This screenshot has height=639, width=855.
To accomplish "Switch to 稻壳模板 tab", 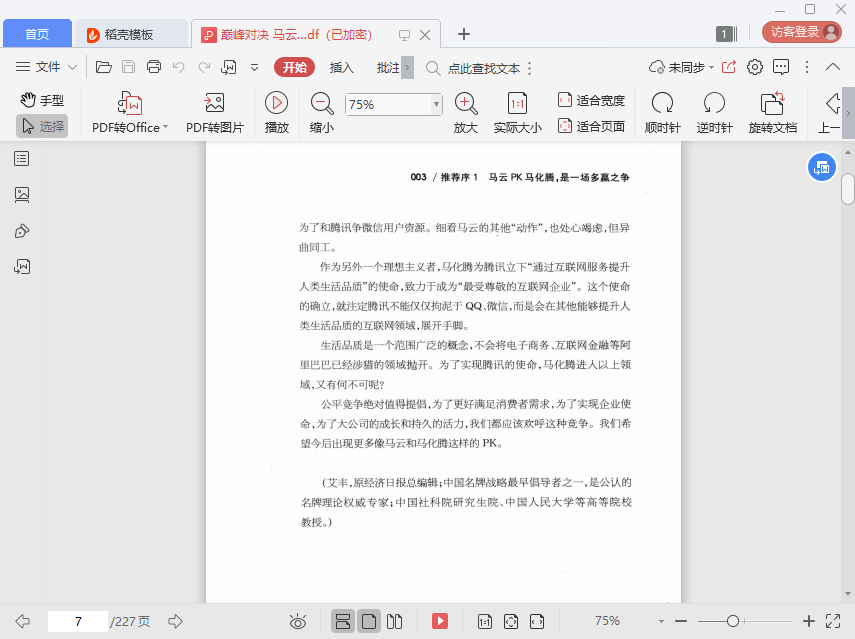I will click(x=131, y=34).
